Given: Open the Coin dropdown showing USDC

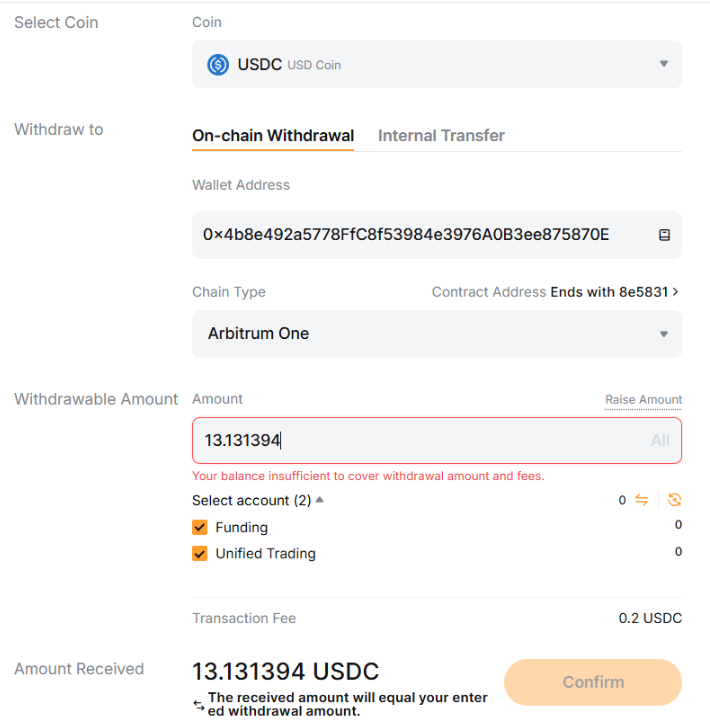Looking at the screenshot, I should [436, 65].
